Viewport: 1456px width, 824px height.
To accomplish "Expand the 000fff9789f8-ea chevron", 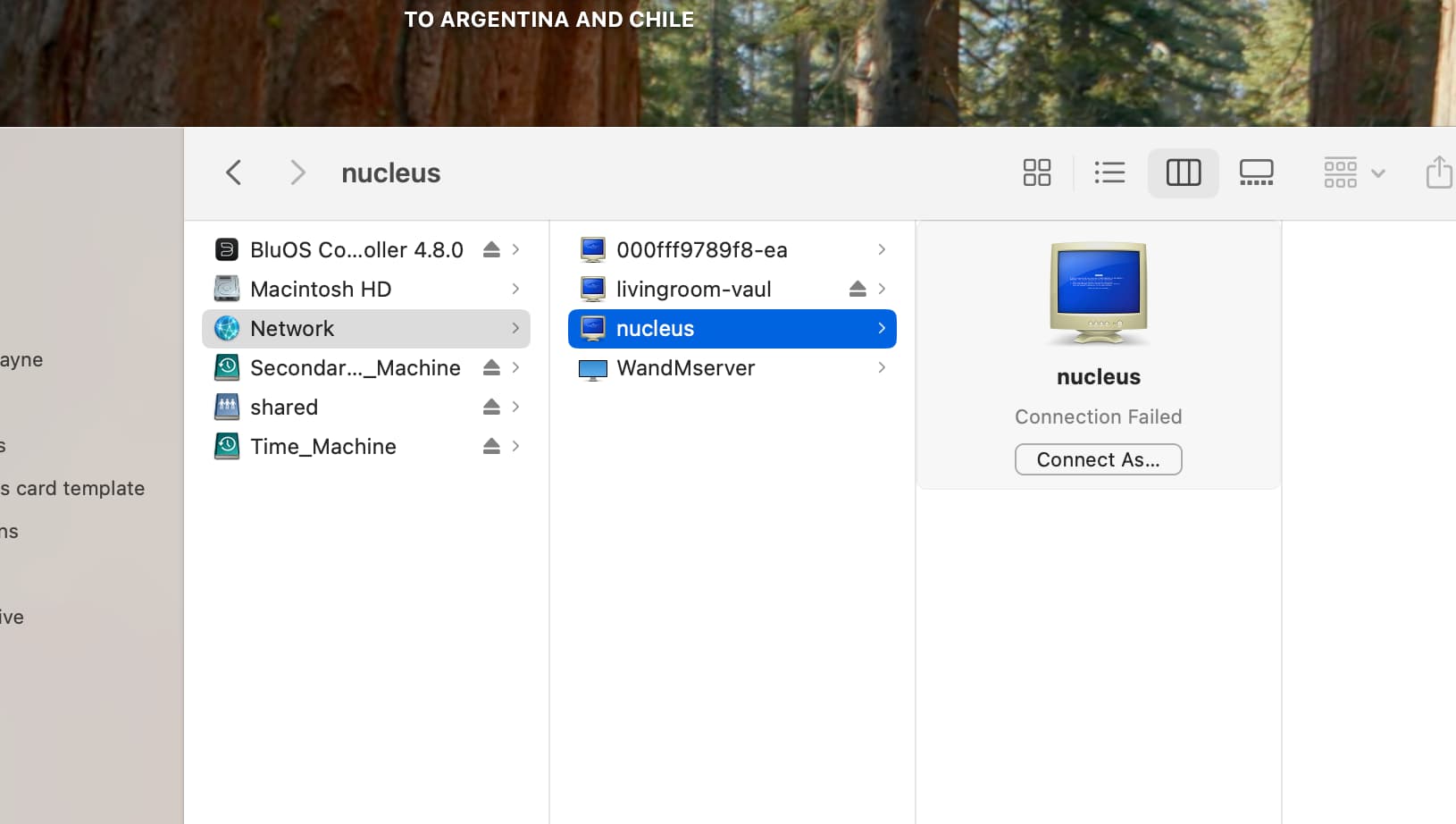I will tap(882, 249).
